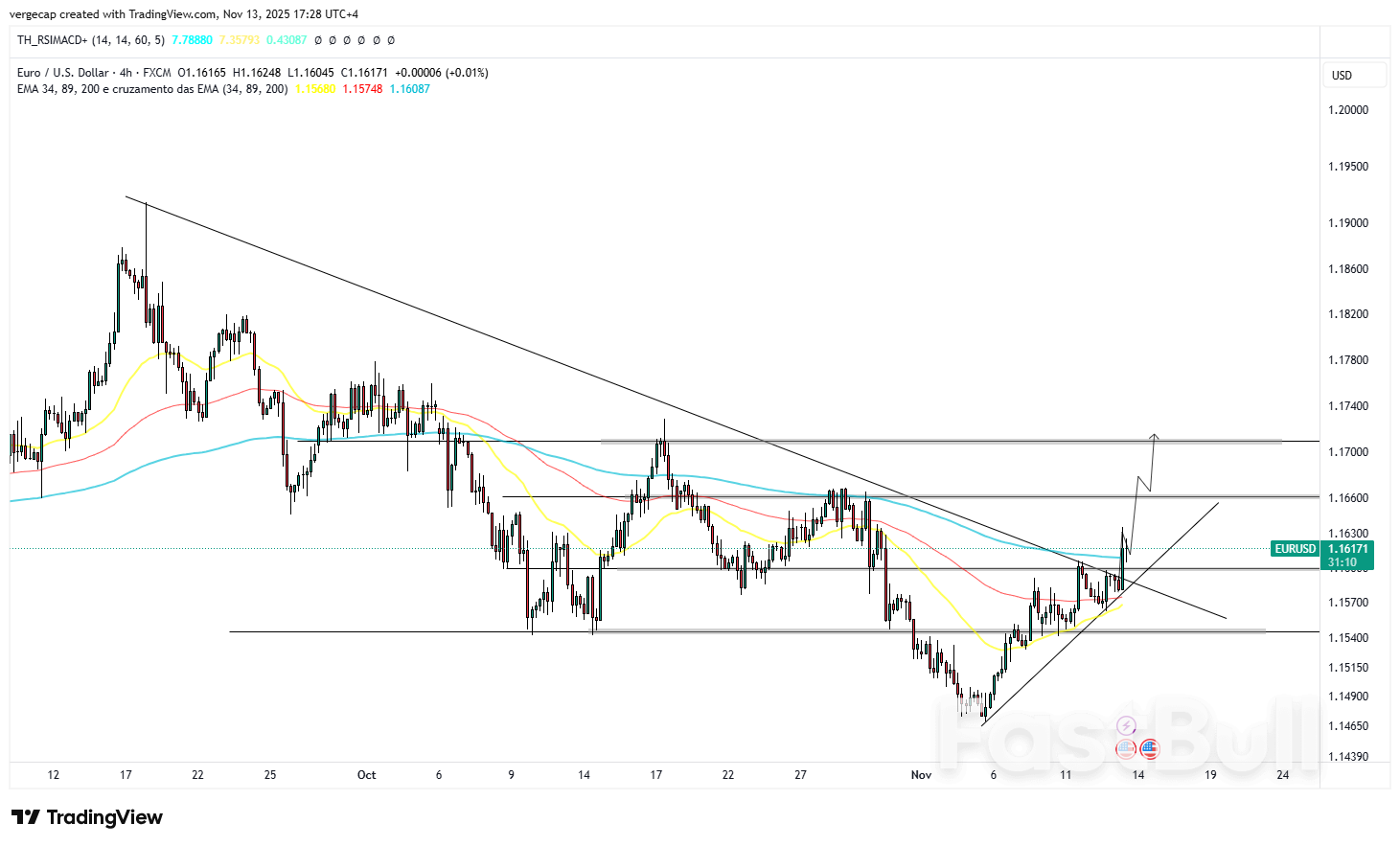Click the Oct label on the time axis
1400x846 pixels.
[366, 775]
